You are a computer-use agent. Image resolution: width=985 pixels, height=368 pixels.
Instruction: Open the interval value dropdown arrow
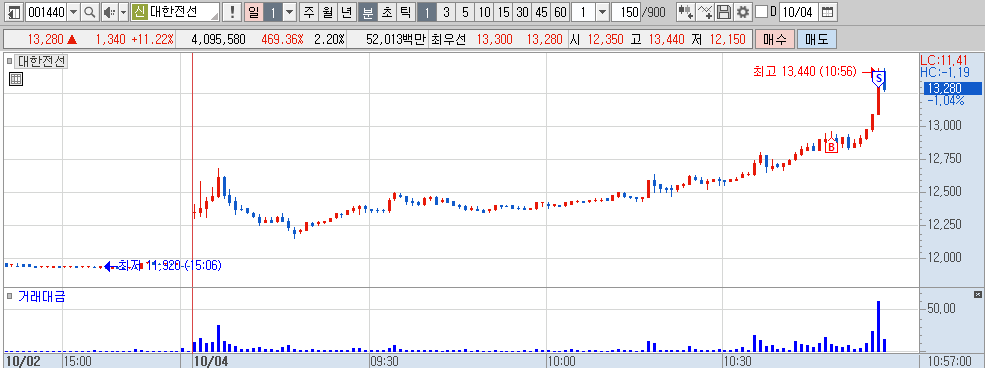[602, 12]
